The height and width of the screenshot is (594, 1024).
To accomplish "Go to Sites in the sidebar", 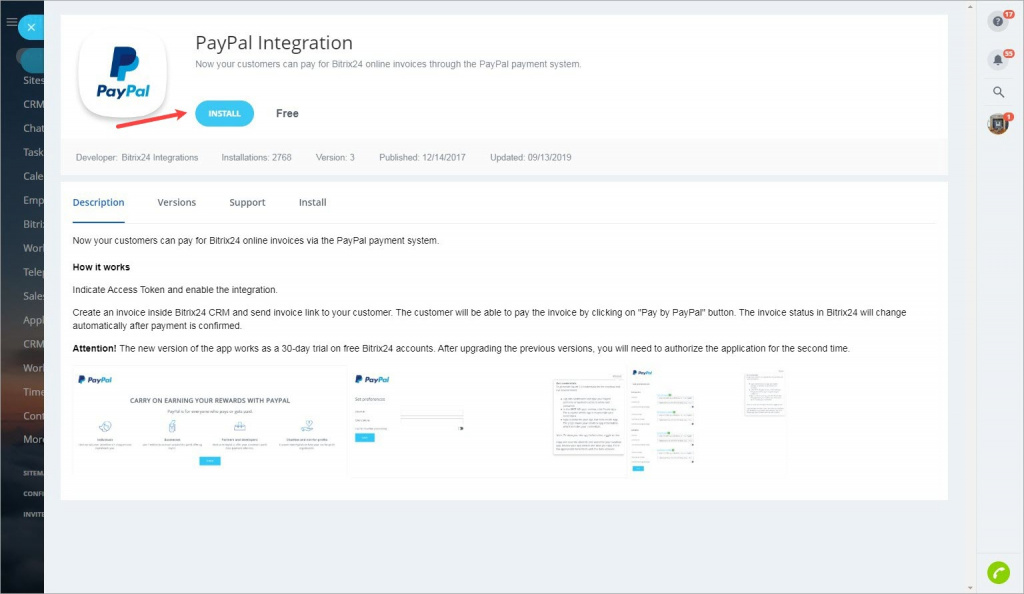I will [x=33, y=80].
